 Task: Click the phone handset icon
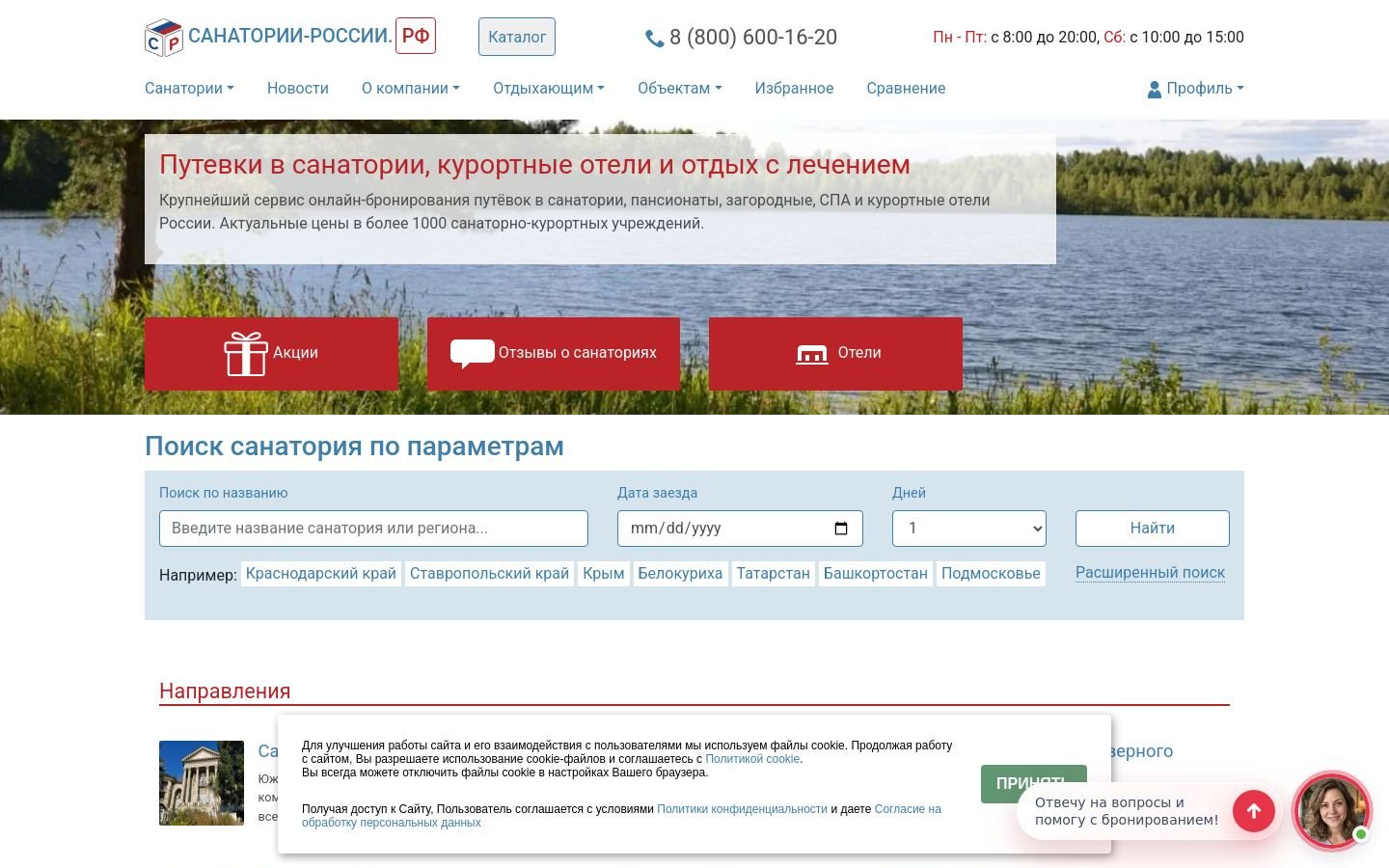654,39
